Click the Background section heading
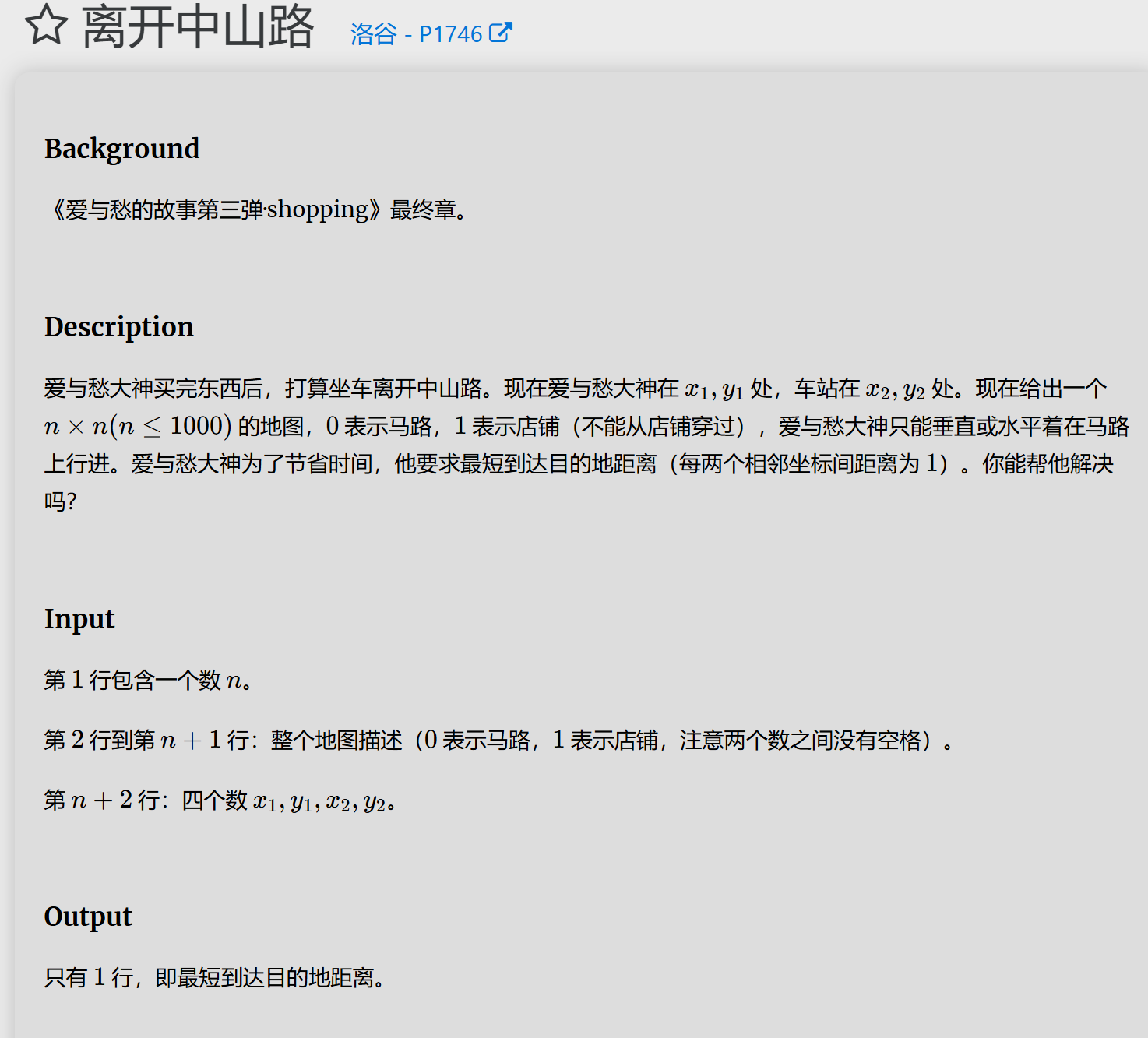This screenshot has width=1148, height=1038. click(121, 148)
